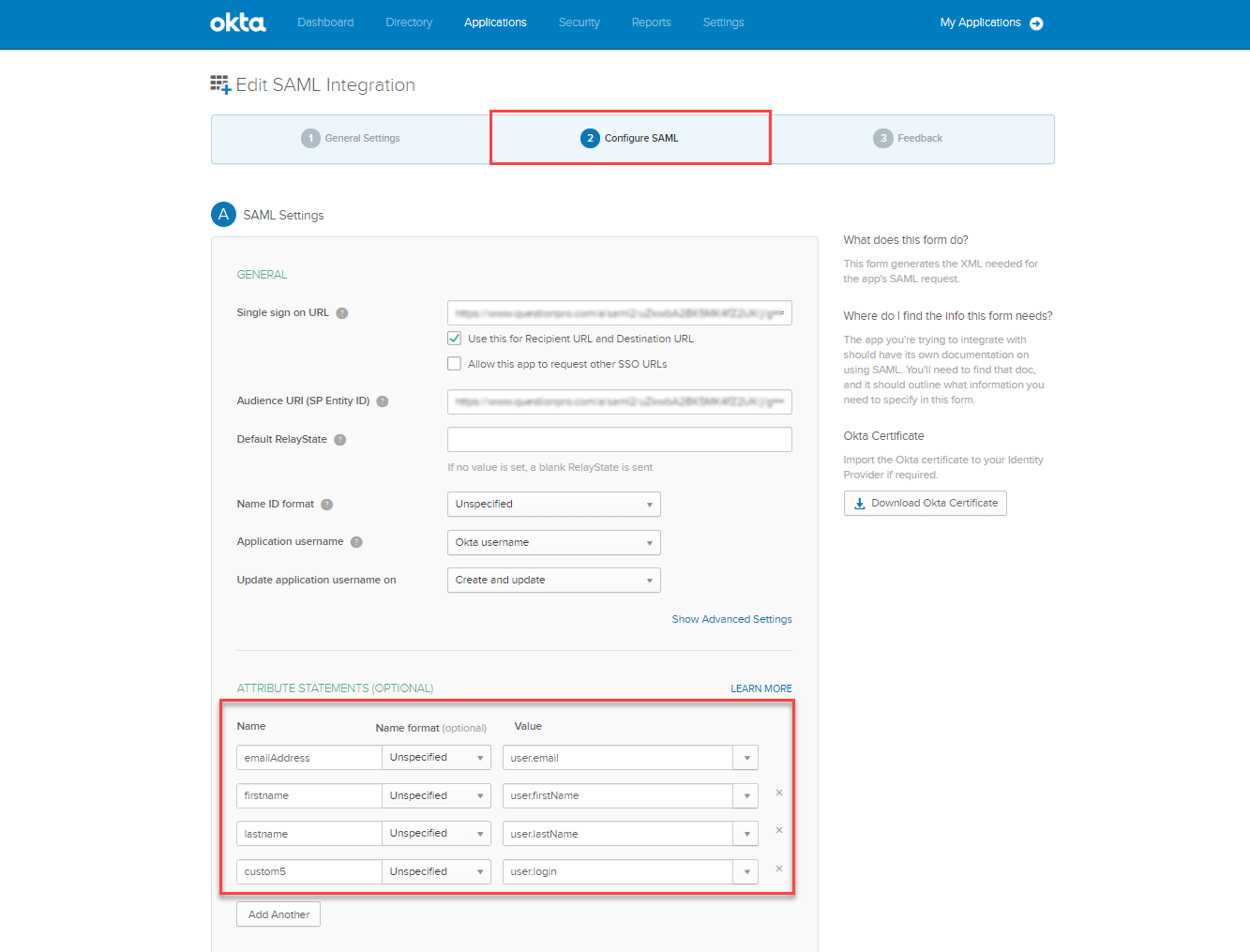Click help icon beside Single sign on URL
Image resolution: width=1250 pixels, height=952 pixels.
(x=342, y=313)
